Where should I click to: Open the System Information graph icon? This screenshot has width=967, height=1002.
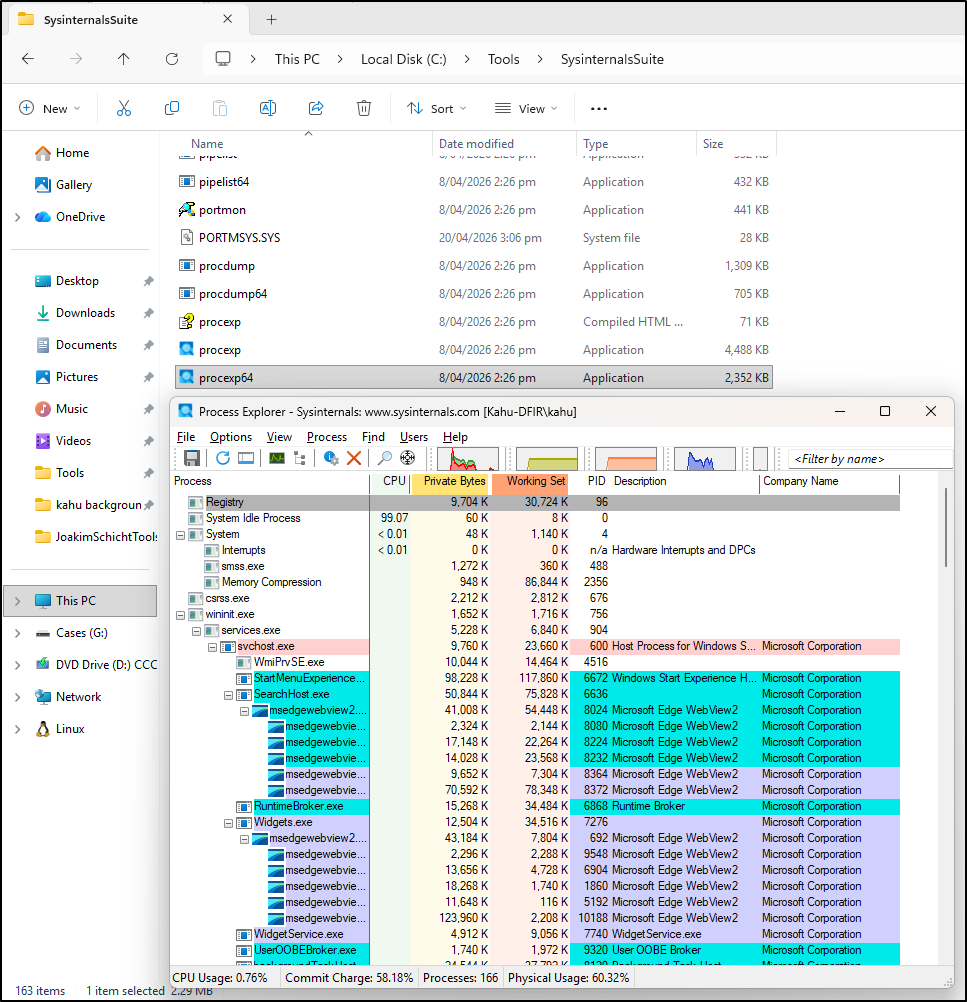[x=277, y=458]
